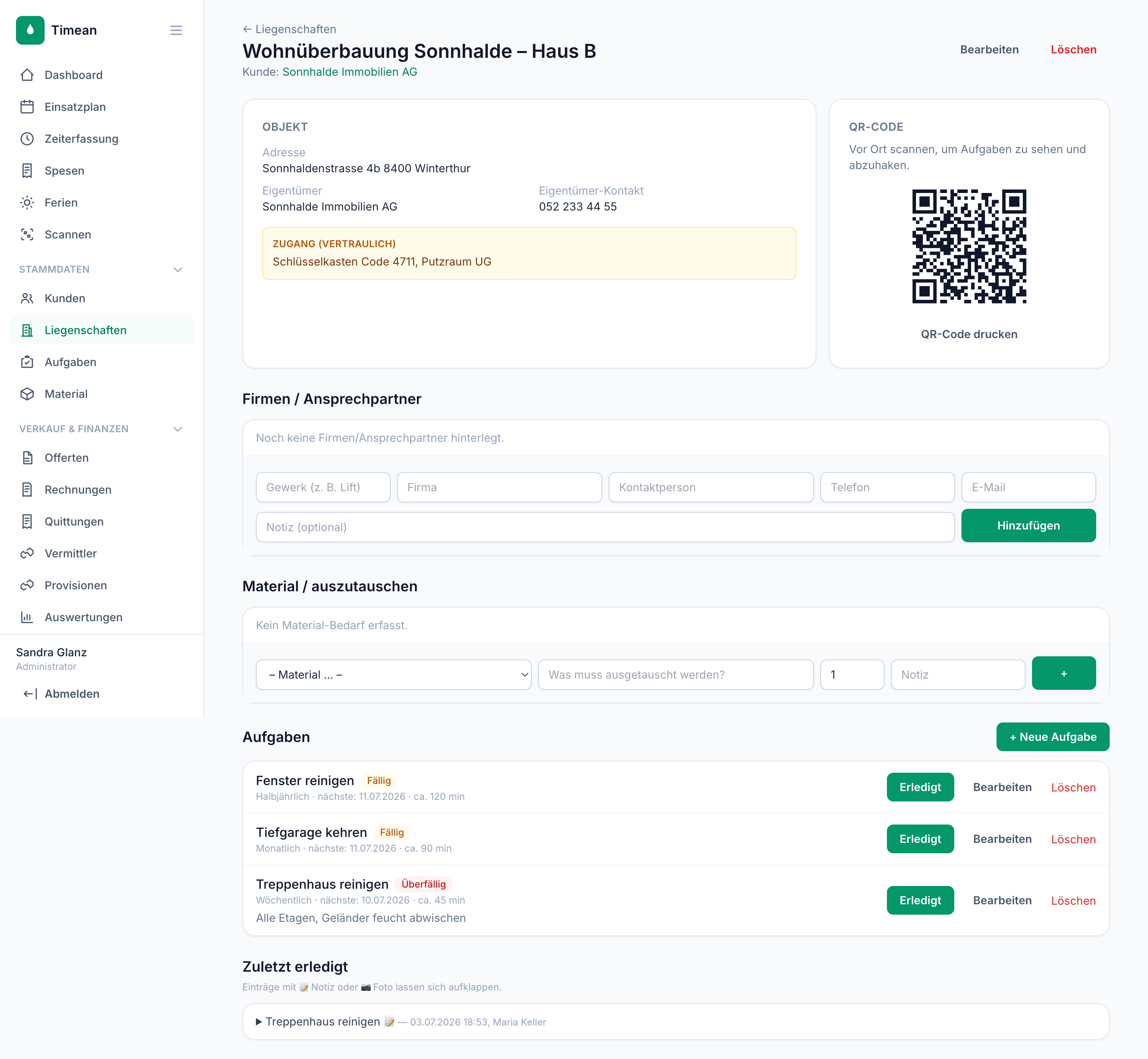This screenshot has height=1059, width=1148.
Task: Click the Spesen receipt icon
Action: point(27,171)
